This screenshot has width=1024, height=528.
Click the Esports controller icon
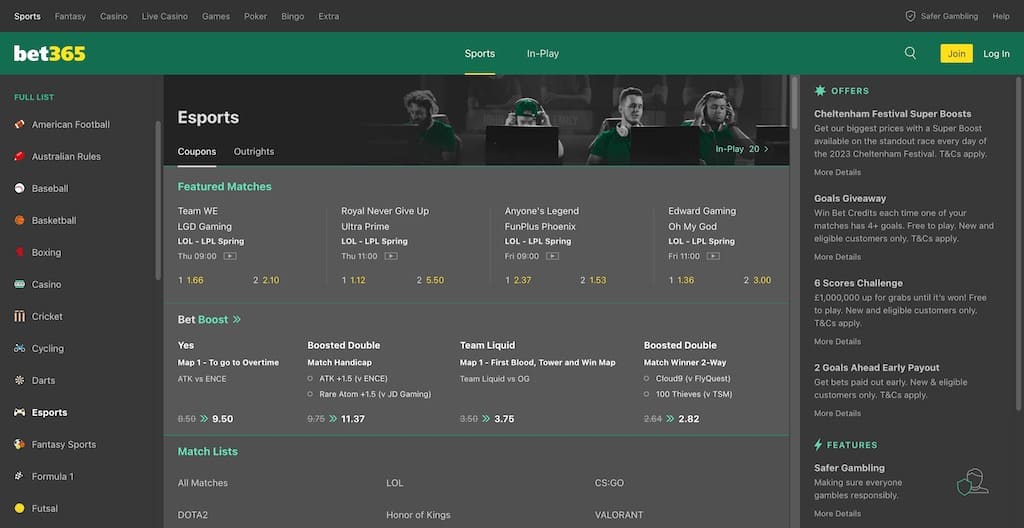[20, 412]
